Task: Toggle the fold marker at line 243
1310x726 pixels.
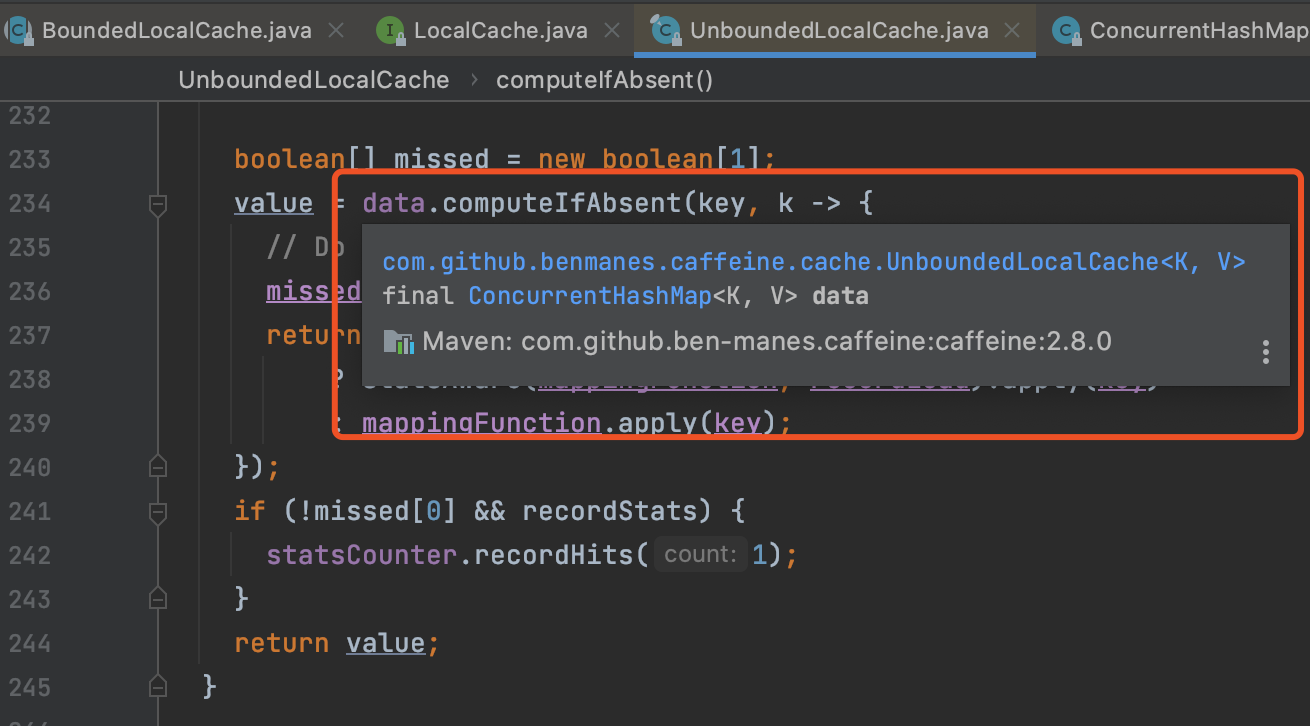Action: (x=157, y=599)
